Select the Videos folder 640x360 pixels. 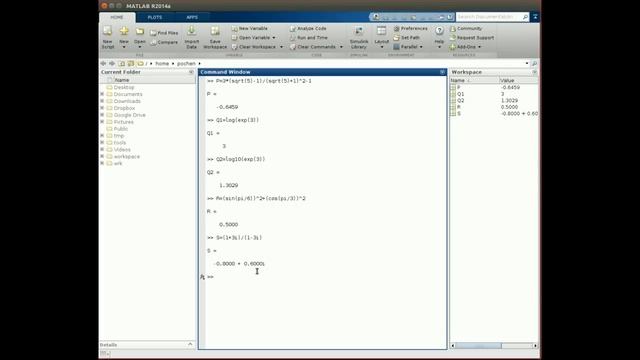[x=122, y=150]
